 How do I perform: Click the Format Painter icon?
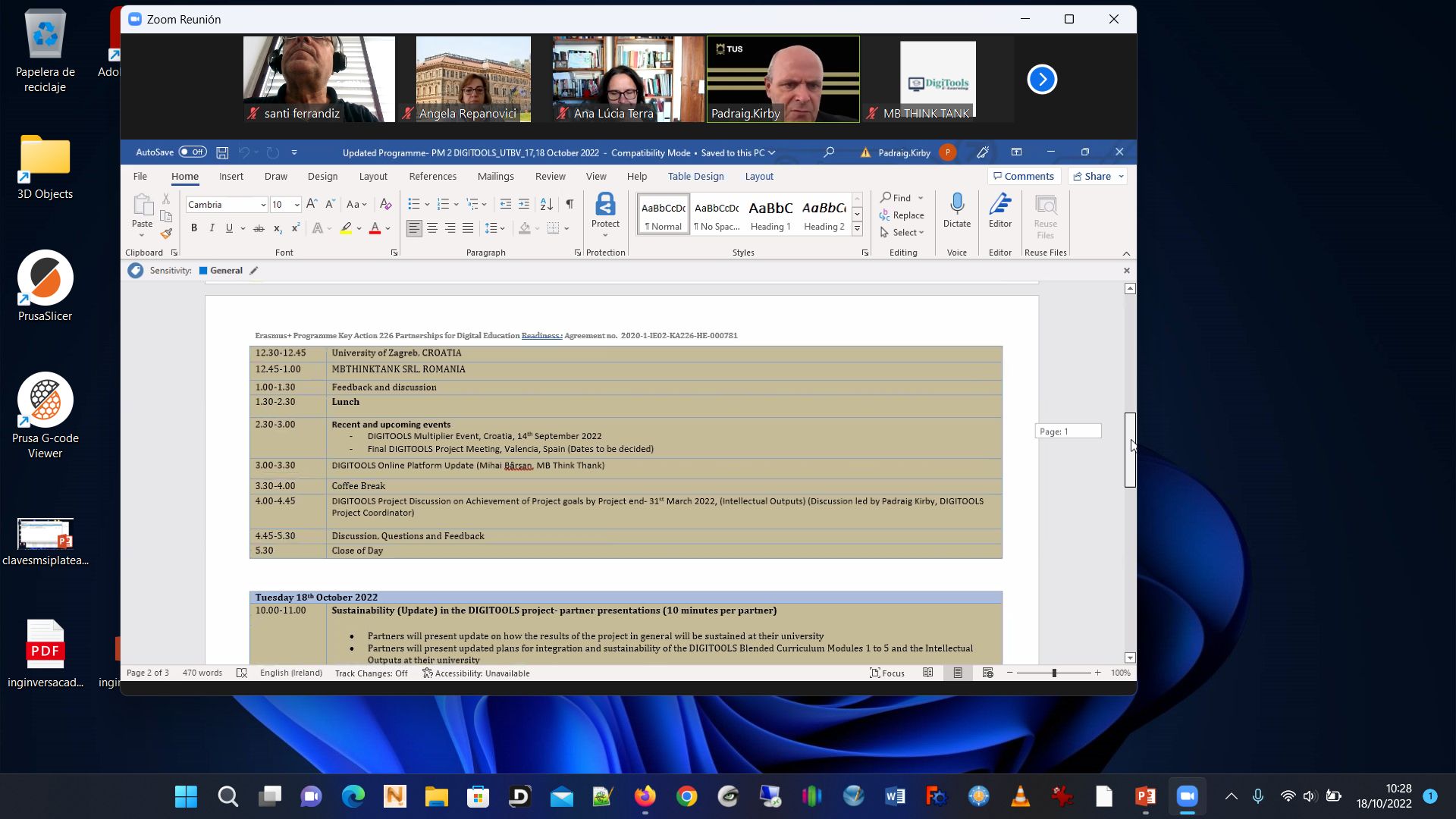166,234
